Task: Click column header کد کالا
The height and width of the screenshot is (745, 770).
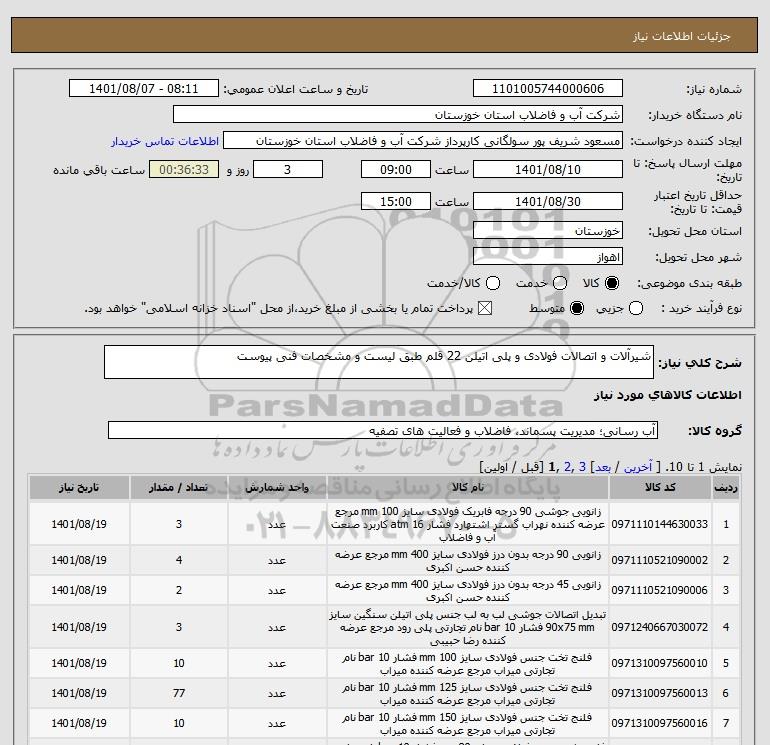Action: coord(660,487)
